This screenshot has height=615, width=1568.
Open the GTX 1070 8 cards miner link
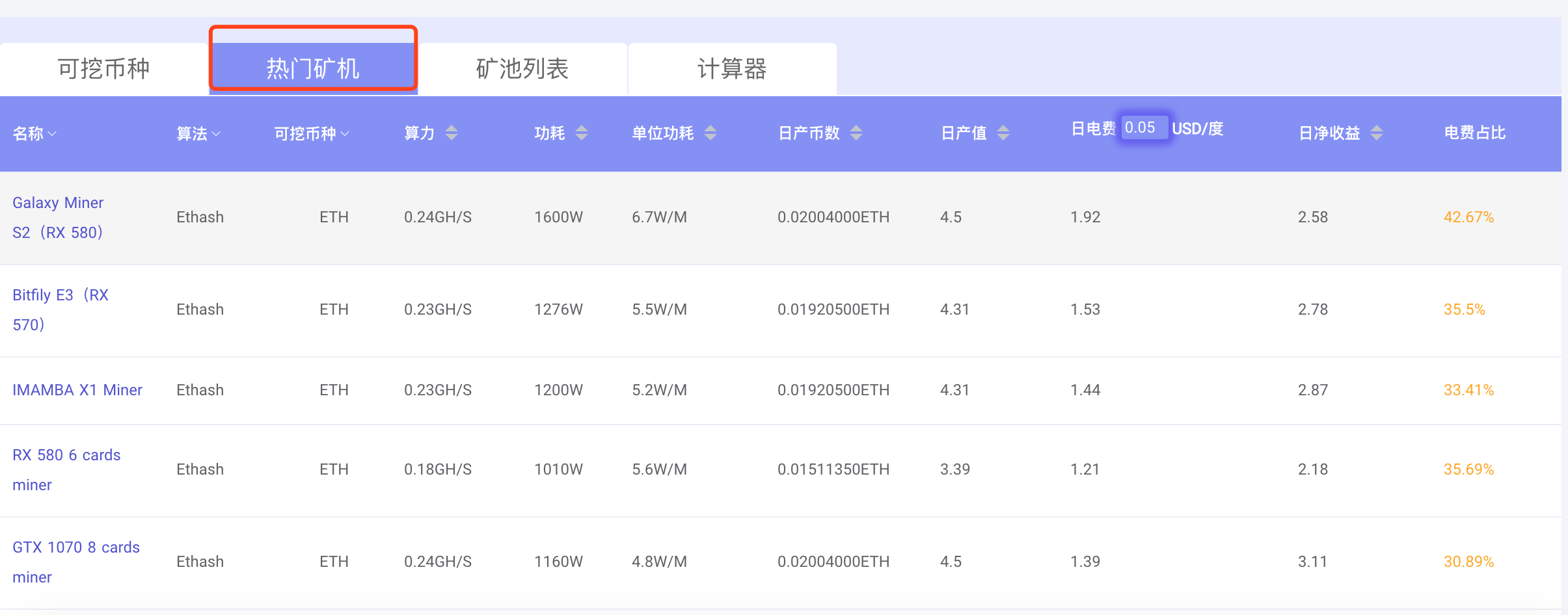pyautogui.click(x=76, y=562)
